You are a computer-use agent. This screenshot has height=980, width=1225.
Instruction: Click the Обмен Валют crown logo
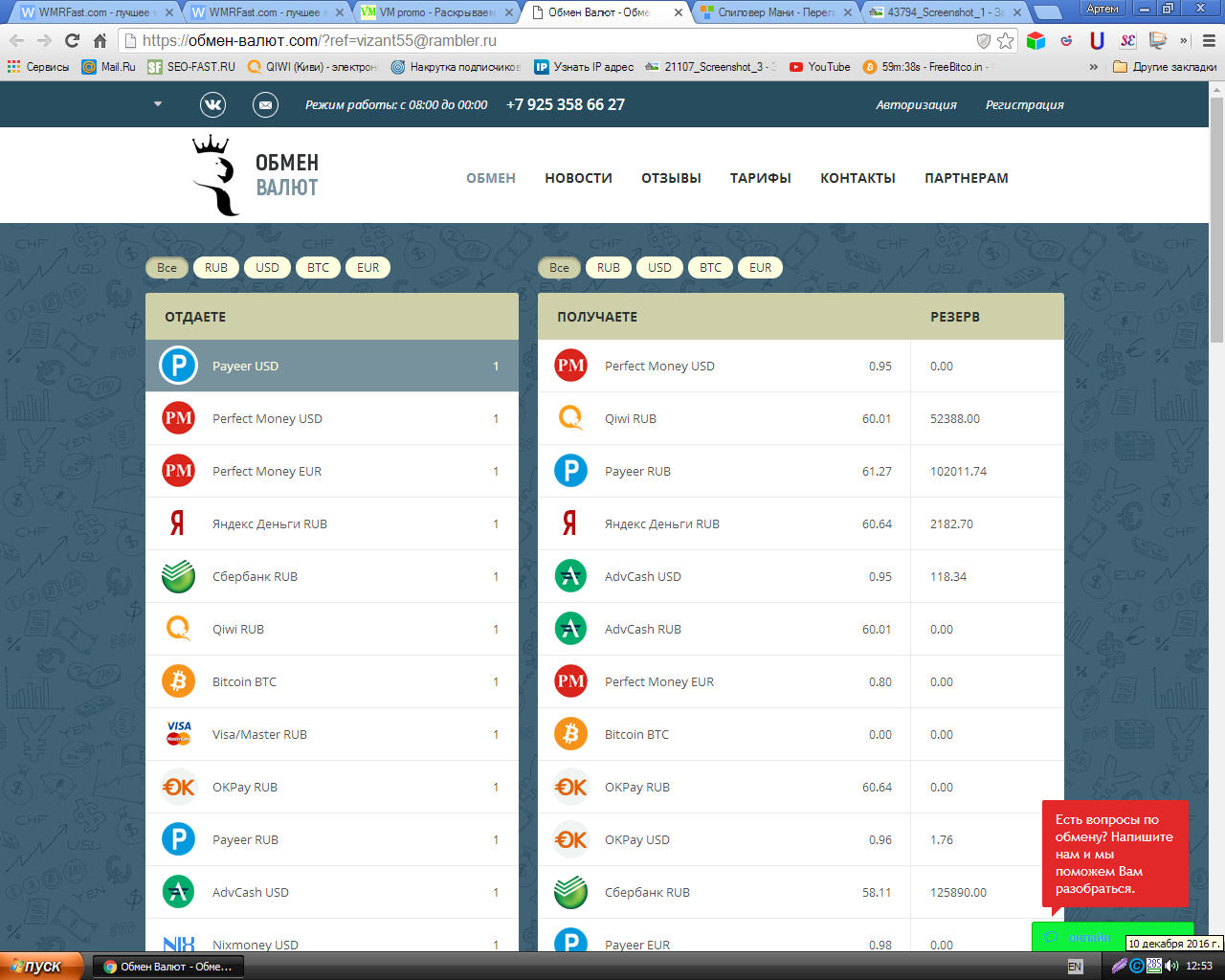[256, 175]
